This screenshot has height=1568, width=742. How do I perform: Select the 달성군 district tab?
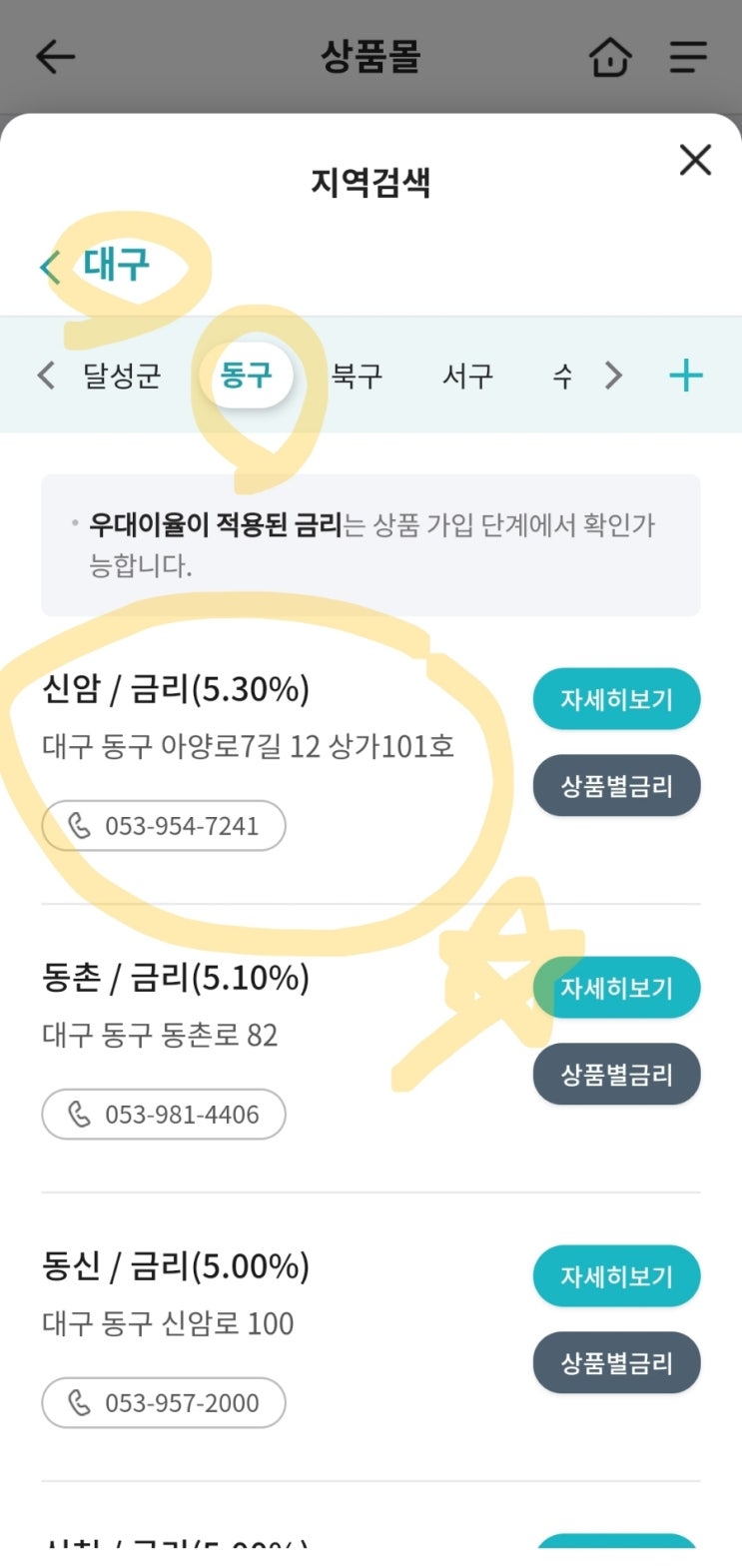pos(122,377)
